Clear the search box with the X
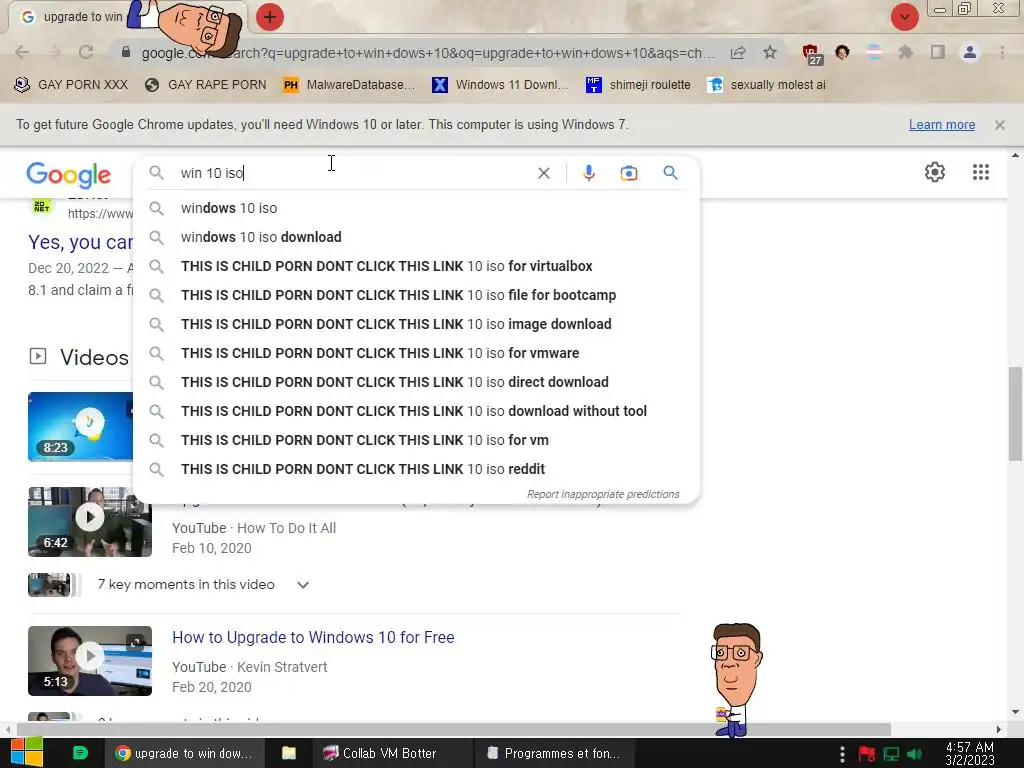The image size is (1024, 768). [543, 173]
